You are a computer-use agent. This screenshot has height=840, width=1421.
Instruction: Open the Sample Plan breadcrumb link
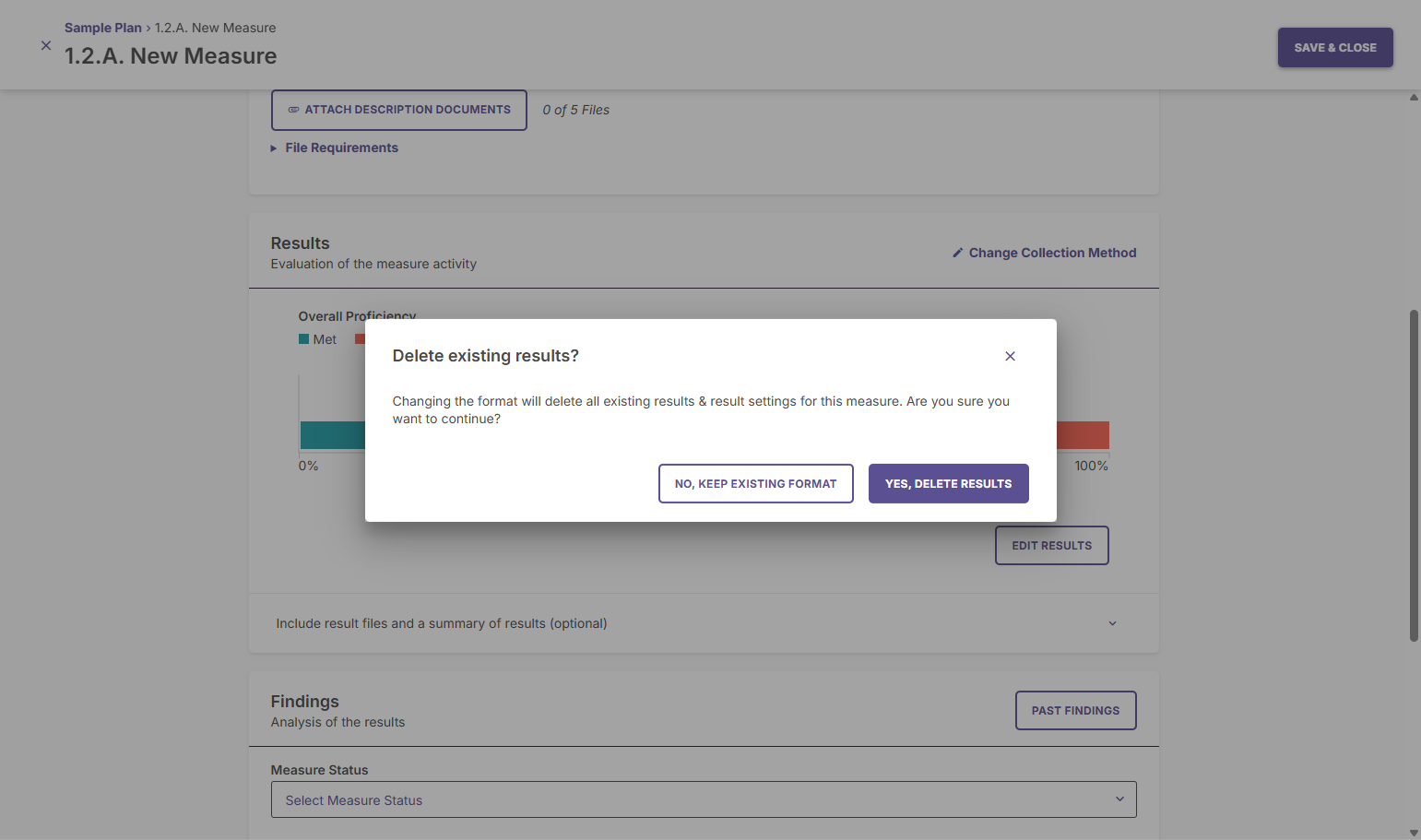coord(103,28)
